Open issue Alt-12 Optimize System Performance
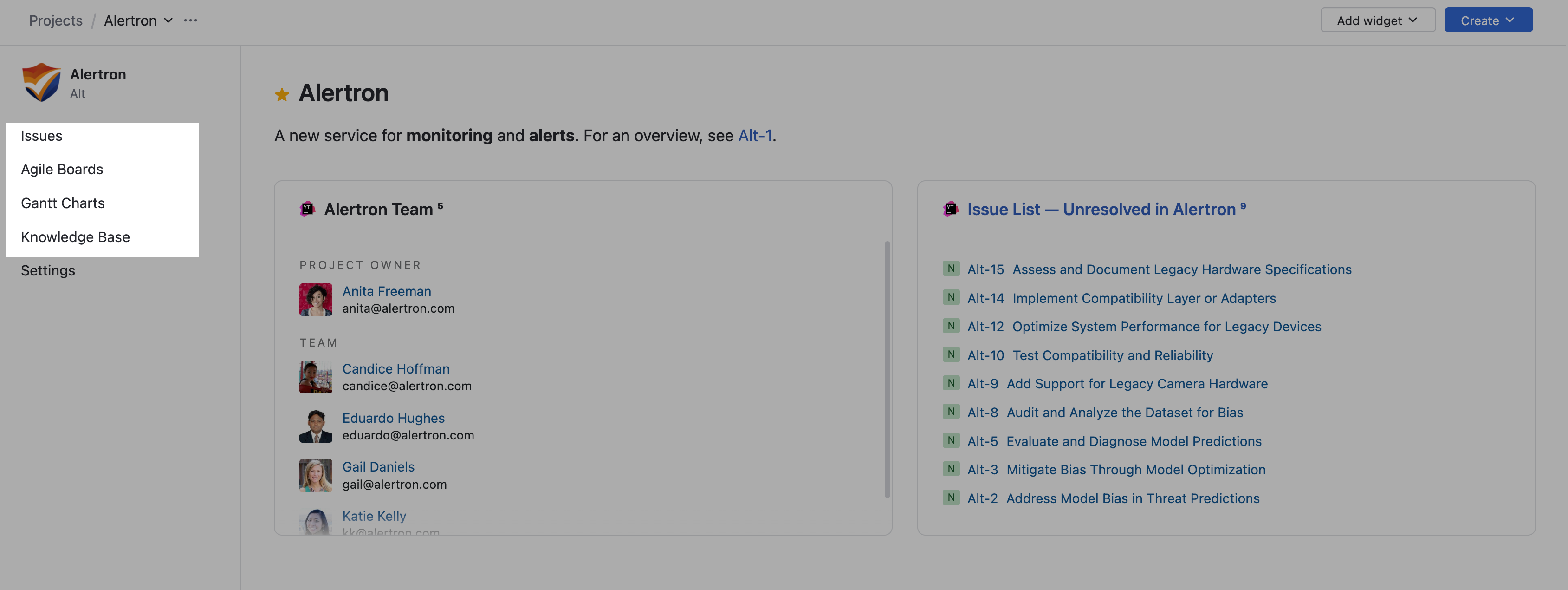 coord(1144,326)
